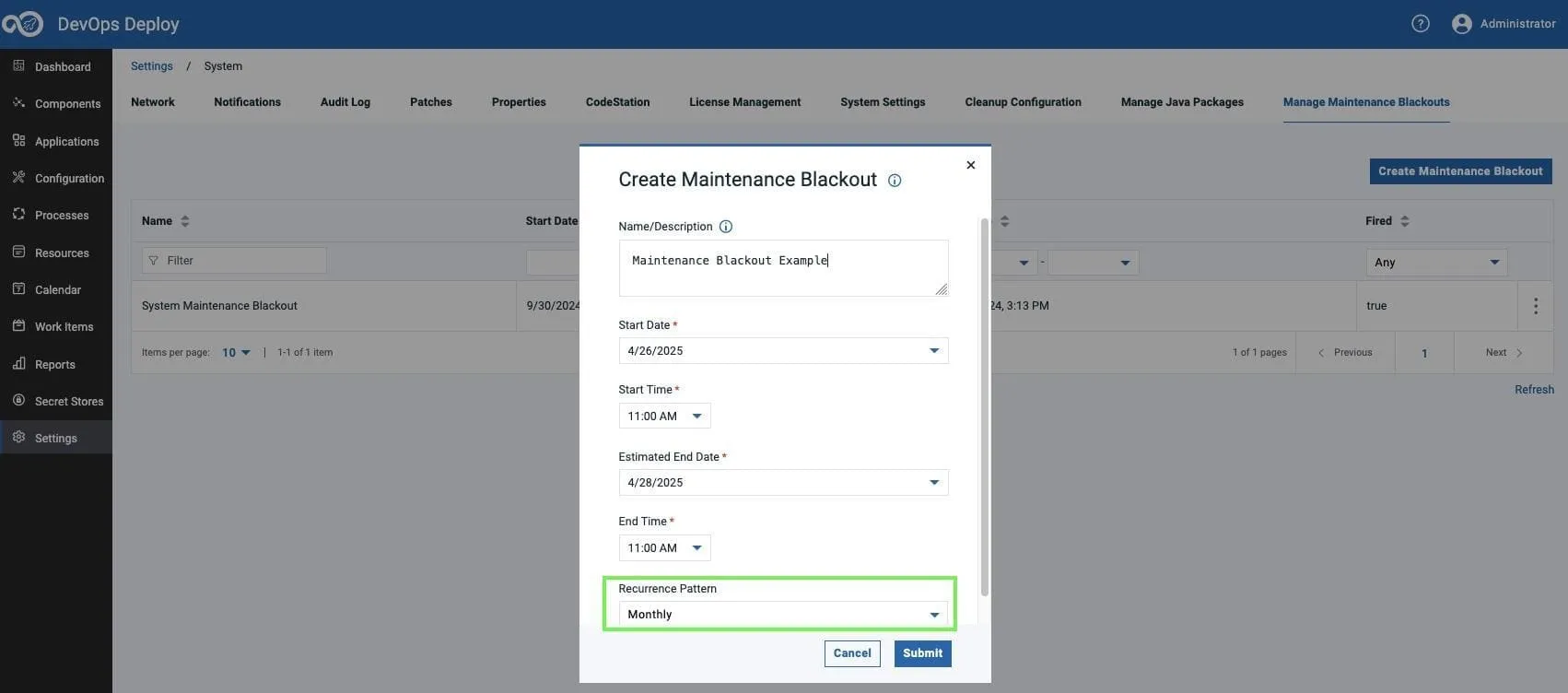Switch to the Notifications tab
The image size is (1568, 693).
[247, 102]
